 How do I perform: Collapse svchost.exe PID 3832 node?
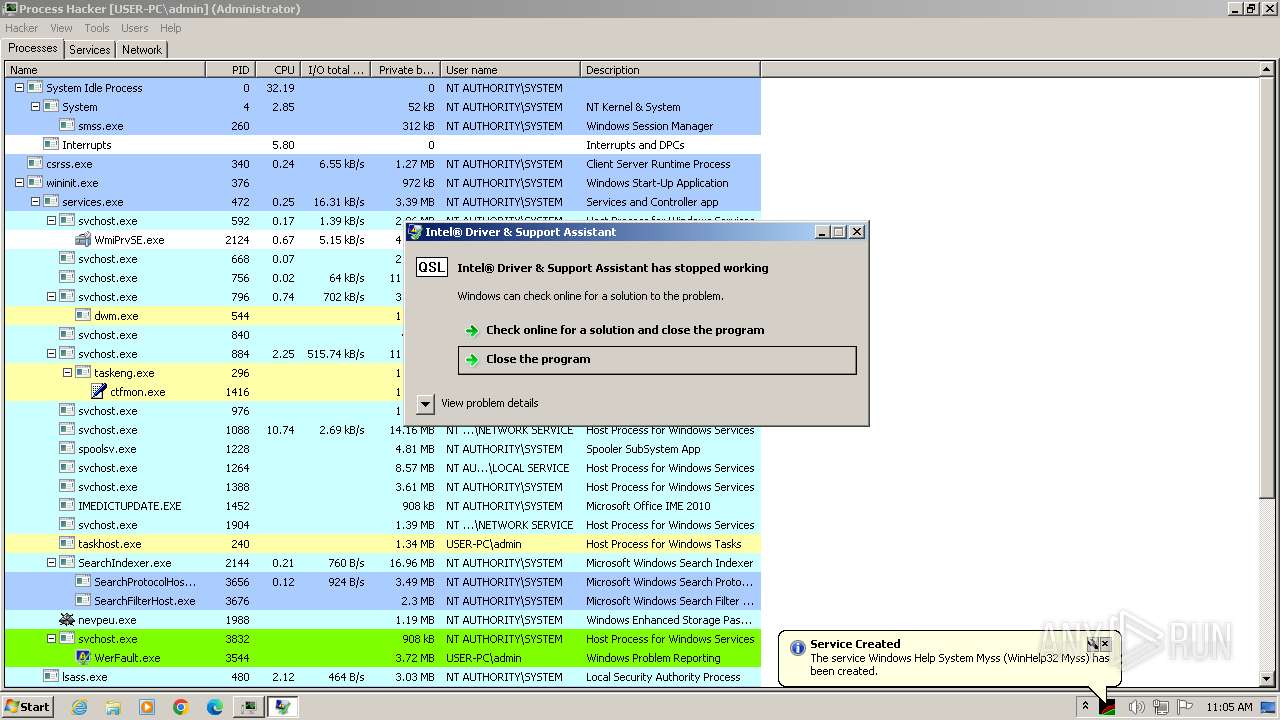(x=51, y=639)
